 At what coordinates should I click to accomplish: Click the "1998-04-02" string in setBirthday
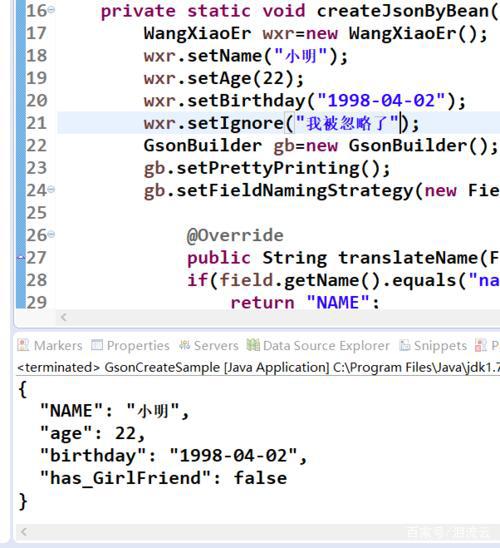coord(381,101)
